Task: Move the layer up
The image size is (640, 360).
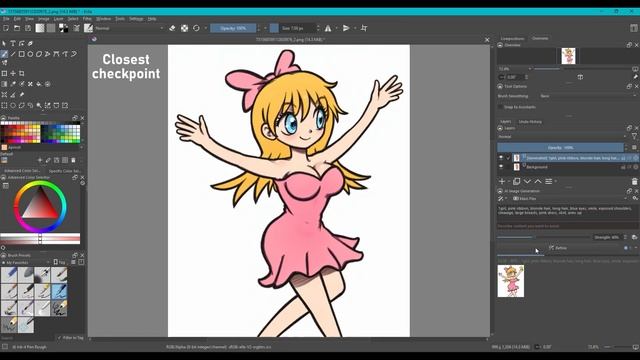Action: 538,181
